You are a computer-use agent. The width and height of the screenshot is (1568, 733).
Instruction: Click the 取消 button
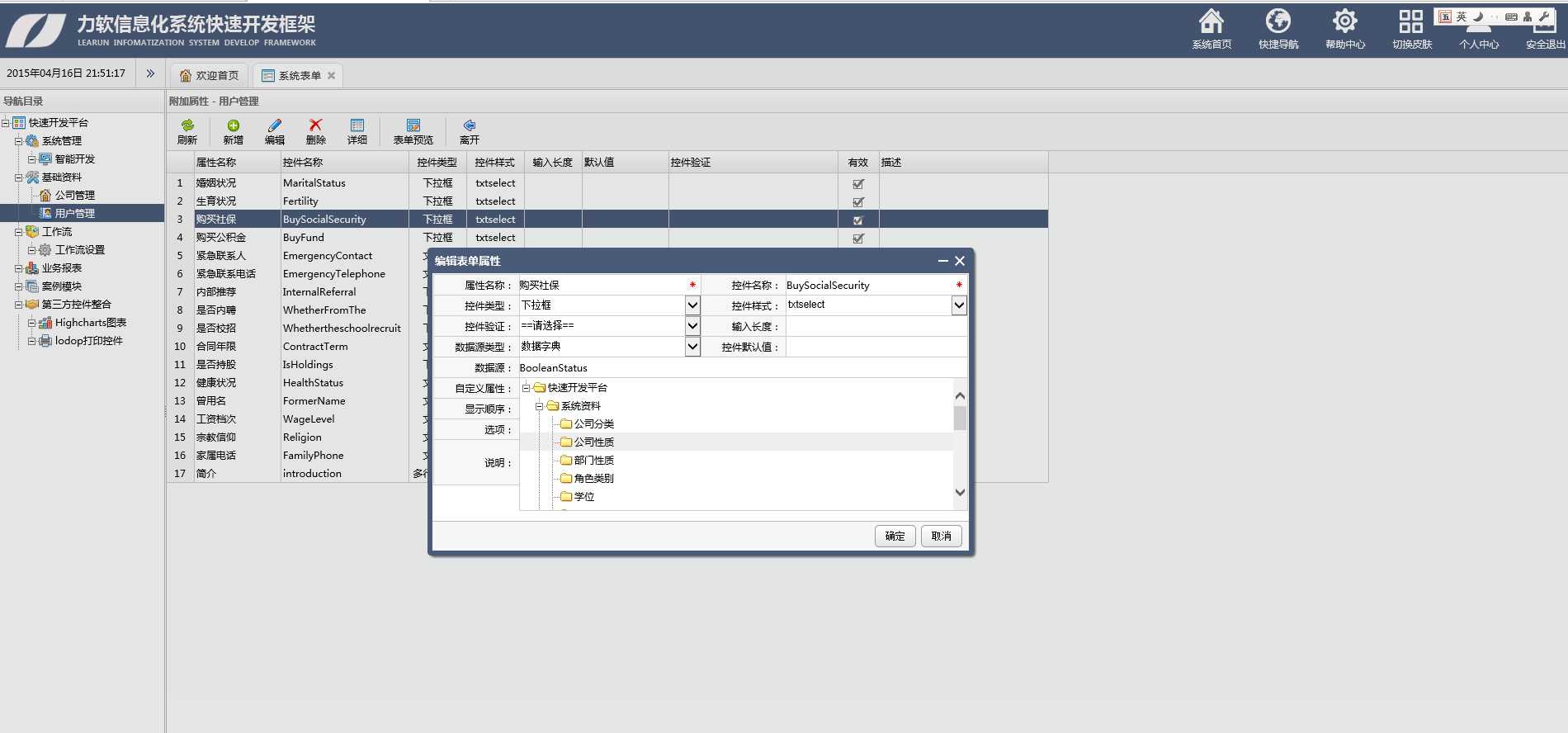tap(941, 536)
